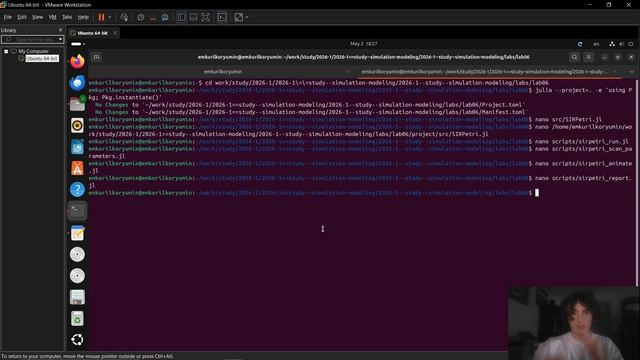Click 'nano src/SIRPetri.jl' command text
This screenshot has width=640, height=360.
tap(568, 120)
